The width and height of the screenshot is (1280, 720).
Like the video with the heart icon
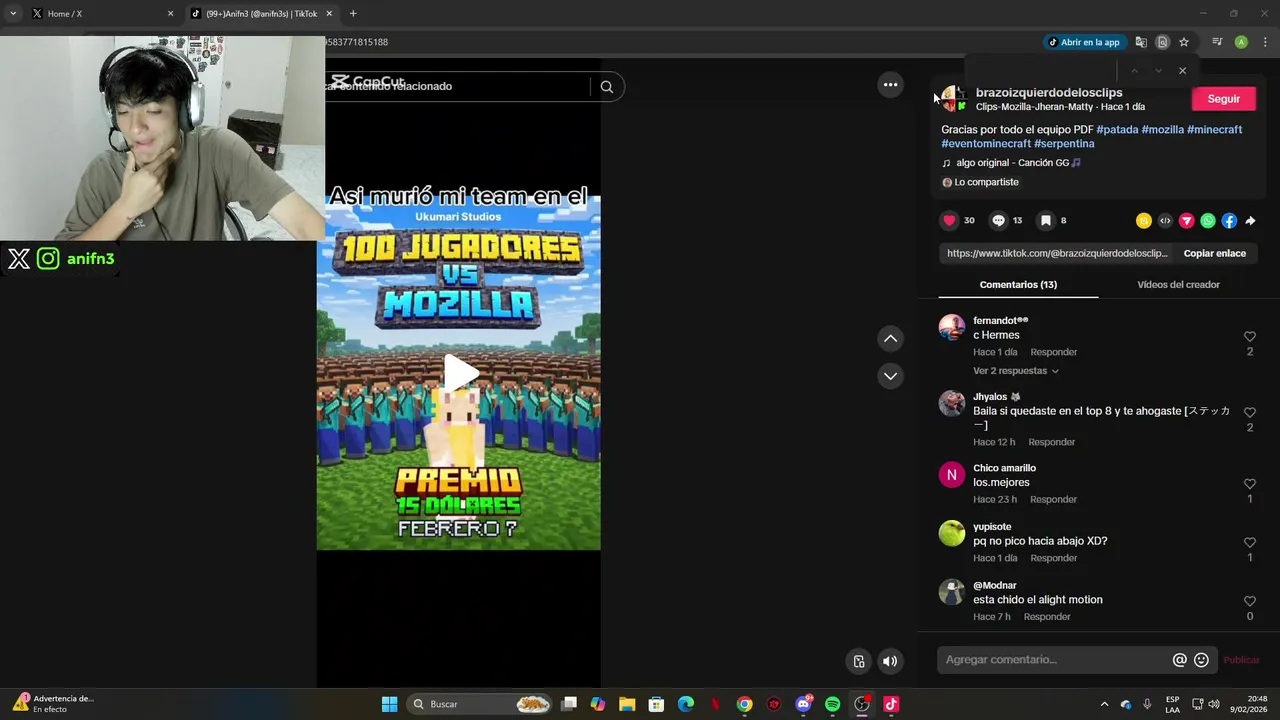pyautogui.click(x=949, y=220)
